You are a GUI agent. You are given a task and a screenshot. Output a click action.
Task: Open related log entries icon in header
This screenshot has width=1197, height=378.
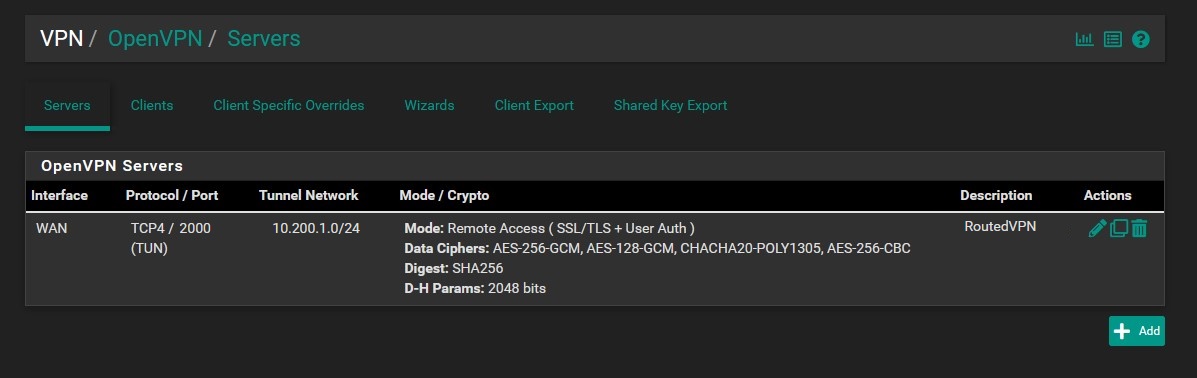click(x=1113, y=39)
